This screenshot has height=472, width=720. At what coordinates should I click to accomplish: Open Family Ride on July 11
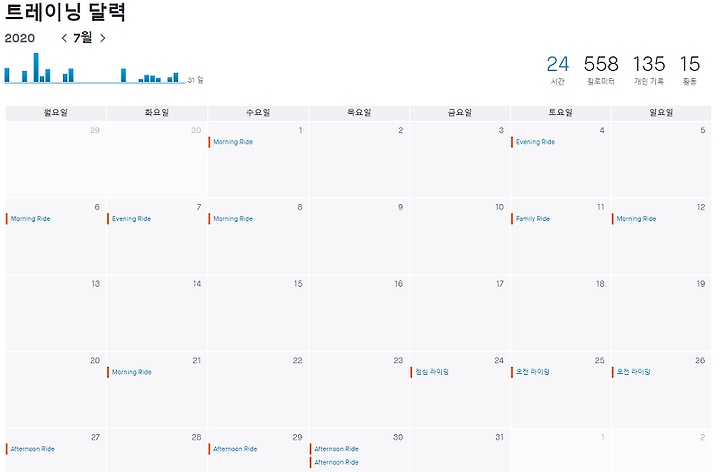[x=533, y=219]
